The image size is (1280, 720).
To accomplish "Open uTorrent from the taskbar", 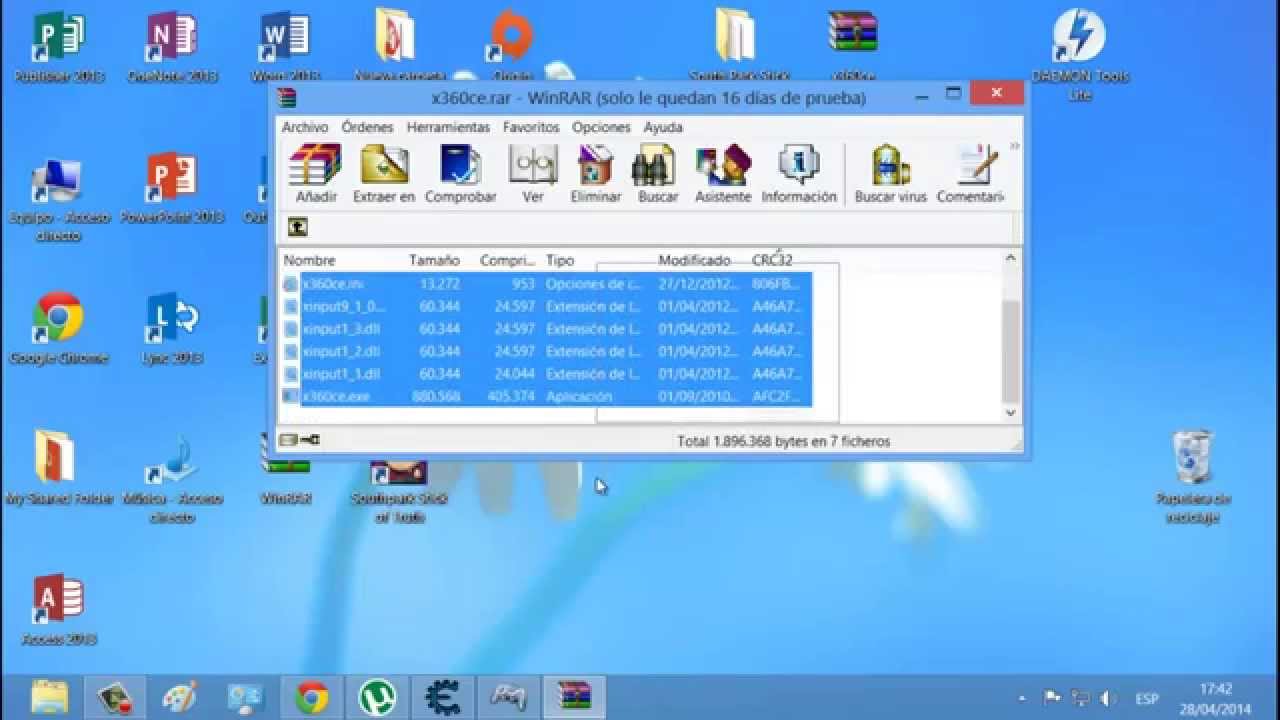I will tap(377, 697).
